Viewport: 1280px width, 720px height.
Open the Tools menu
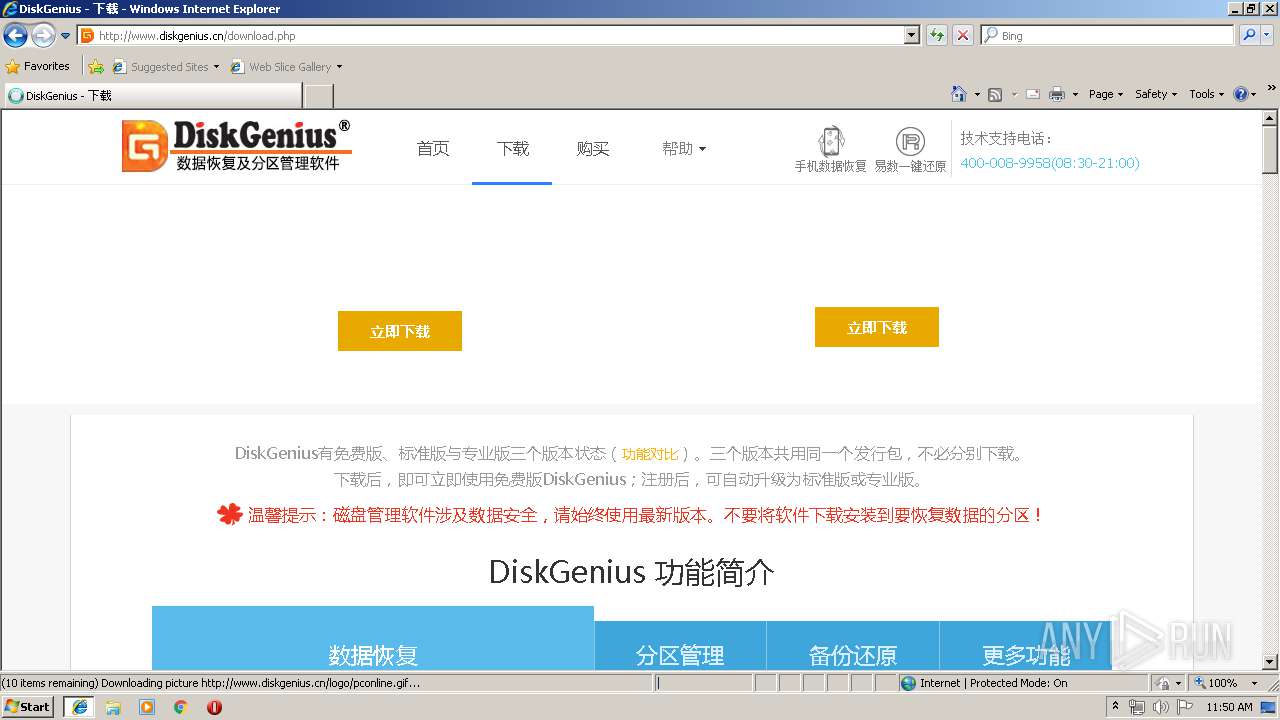coord(1206,94)
